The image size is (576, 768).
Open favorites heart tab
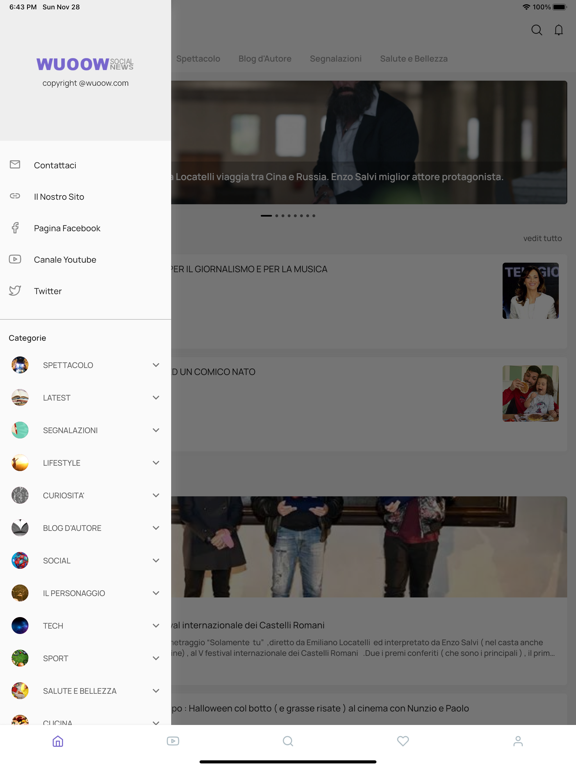point(403,741)
